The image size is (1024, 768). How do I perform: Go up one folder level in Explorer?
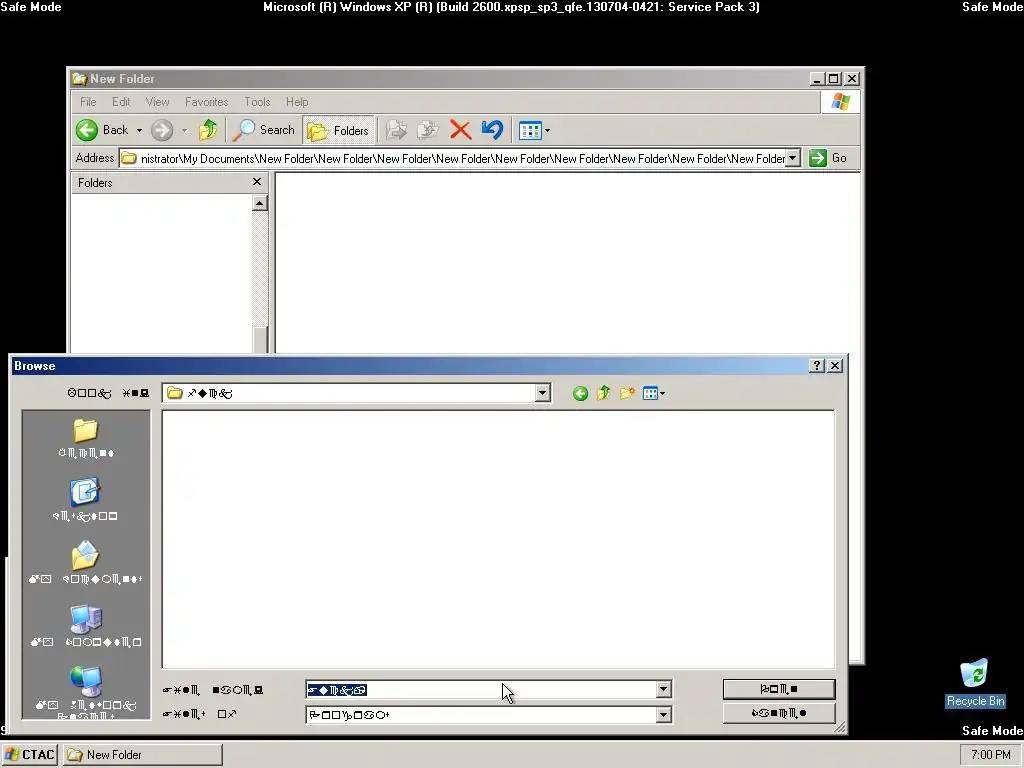[x=208, y=130]
